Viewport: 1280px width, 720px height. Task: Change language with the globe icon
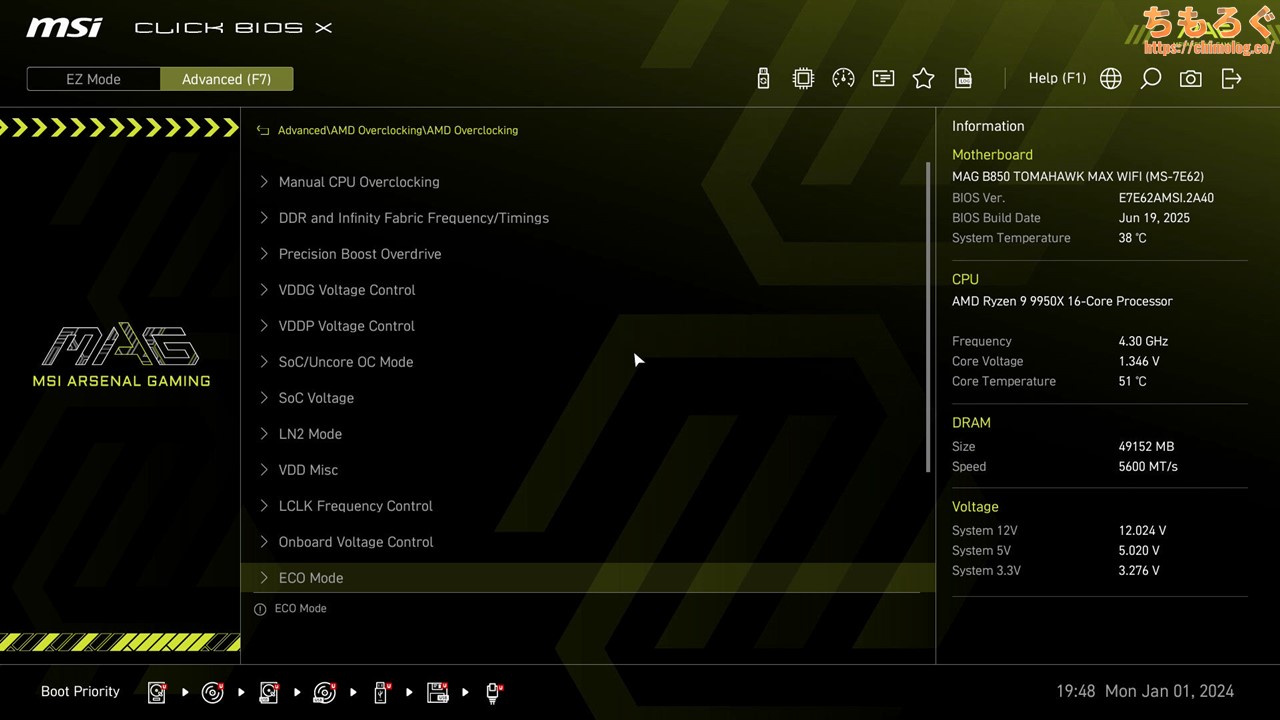tap(1110, 79)
